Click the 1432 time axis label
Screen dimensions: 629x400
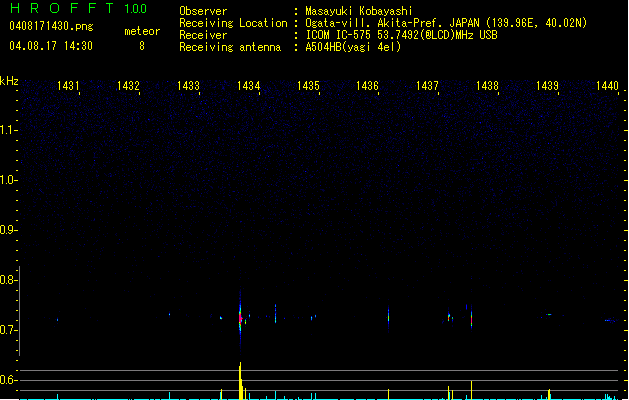pyautogui.click(x=128, y=86)
